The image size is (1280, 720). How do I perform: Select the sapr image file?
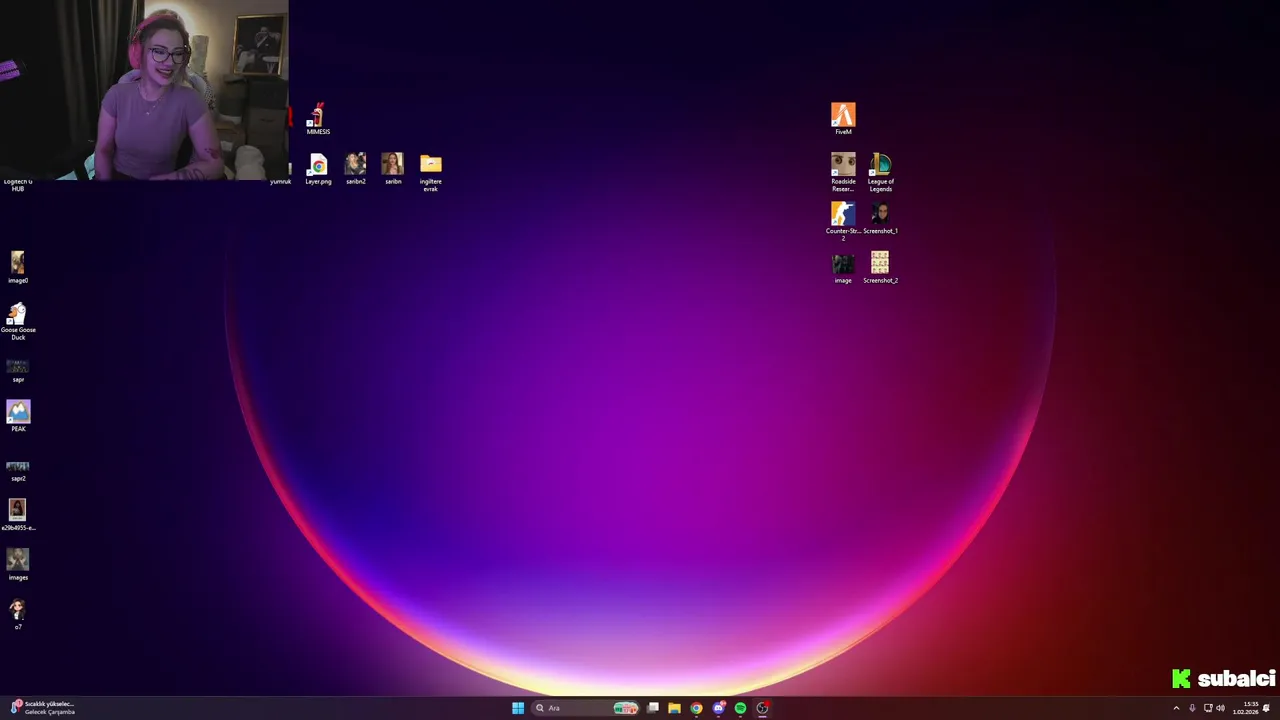pyautogui.click(x=18, y=370)
